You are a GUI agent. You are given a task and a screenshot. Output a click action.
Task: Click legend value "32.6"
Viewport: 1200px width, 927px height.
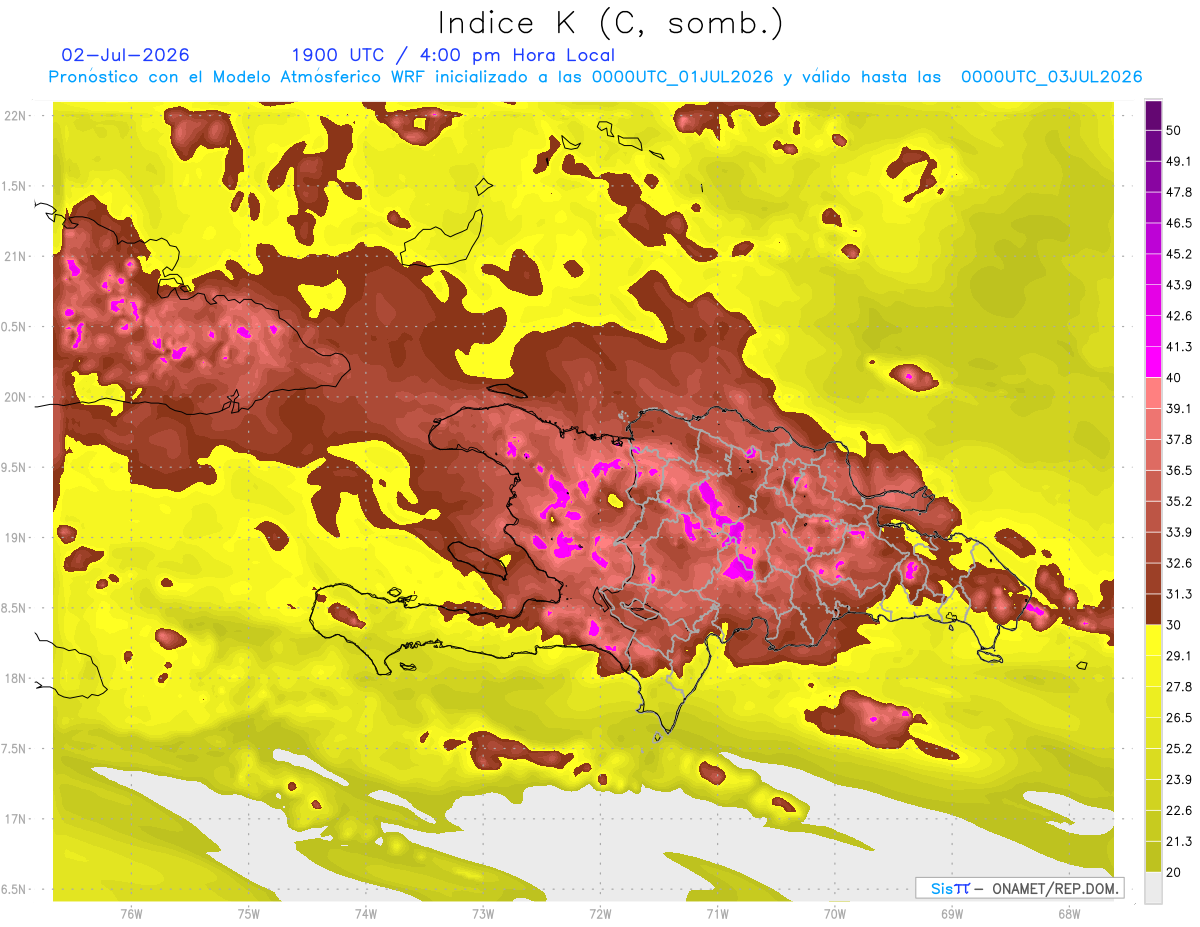1180,563
